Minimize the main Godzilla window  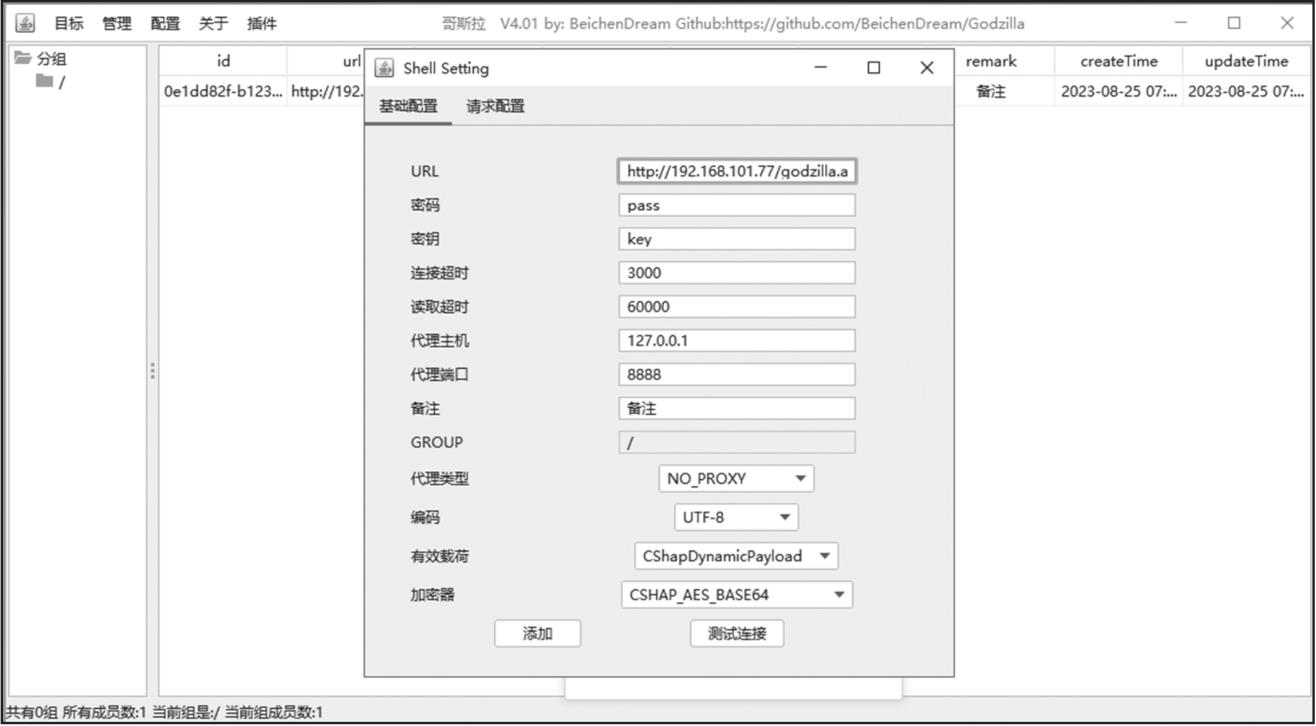click(x=1182, y=23)
